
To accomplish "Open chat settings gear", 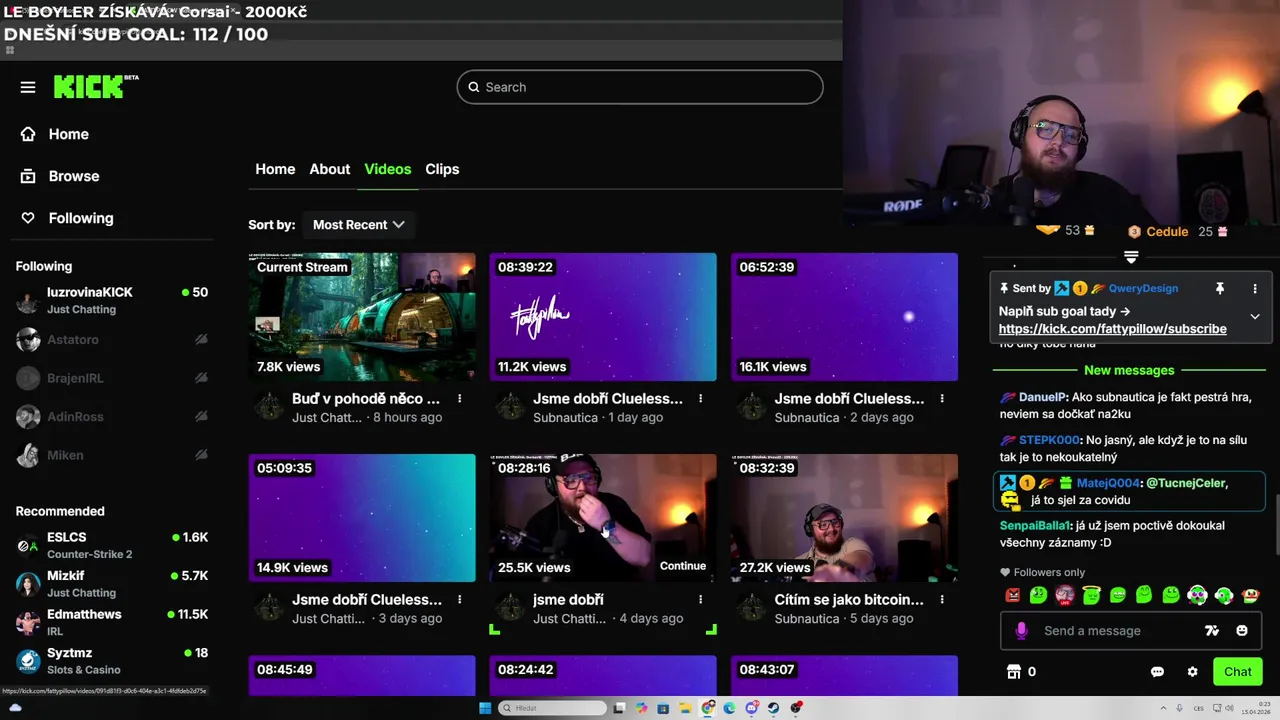I will [x=1192, y=672].
